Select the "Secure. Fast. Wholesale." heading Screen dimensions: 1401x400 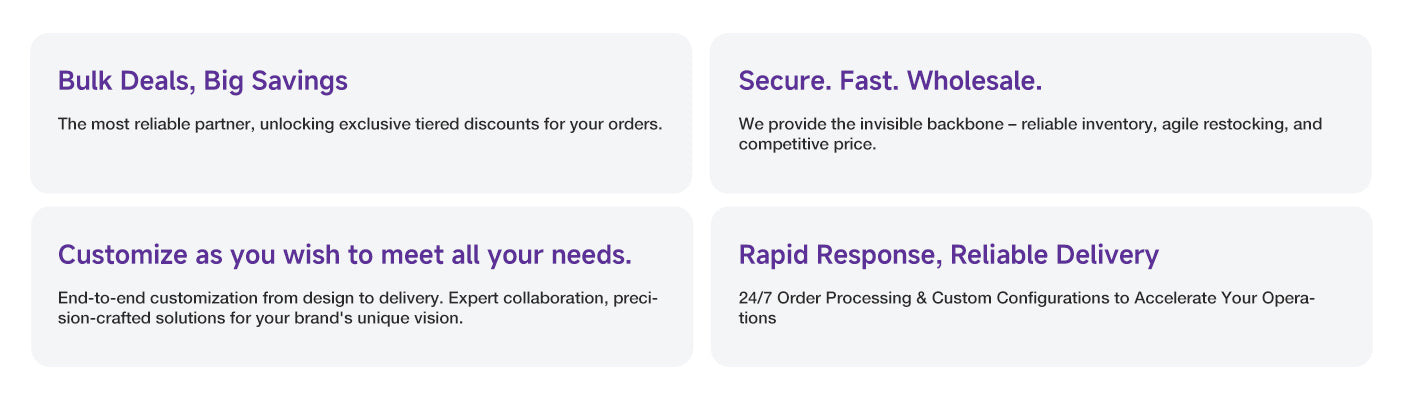pos(890,81)
